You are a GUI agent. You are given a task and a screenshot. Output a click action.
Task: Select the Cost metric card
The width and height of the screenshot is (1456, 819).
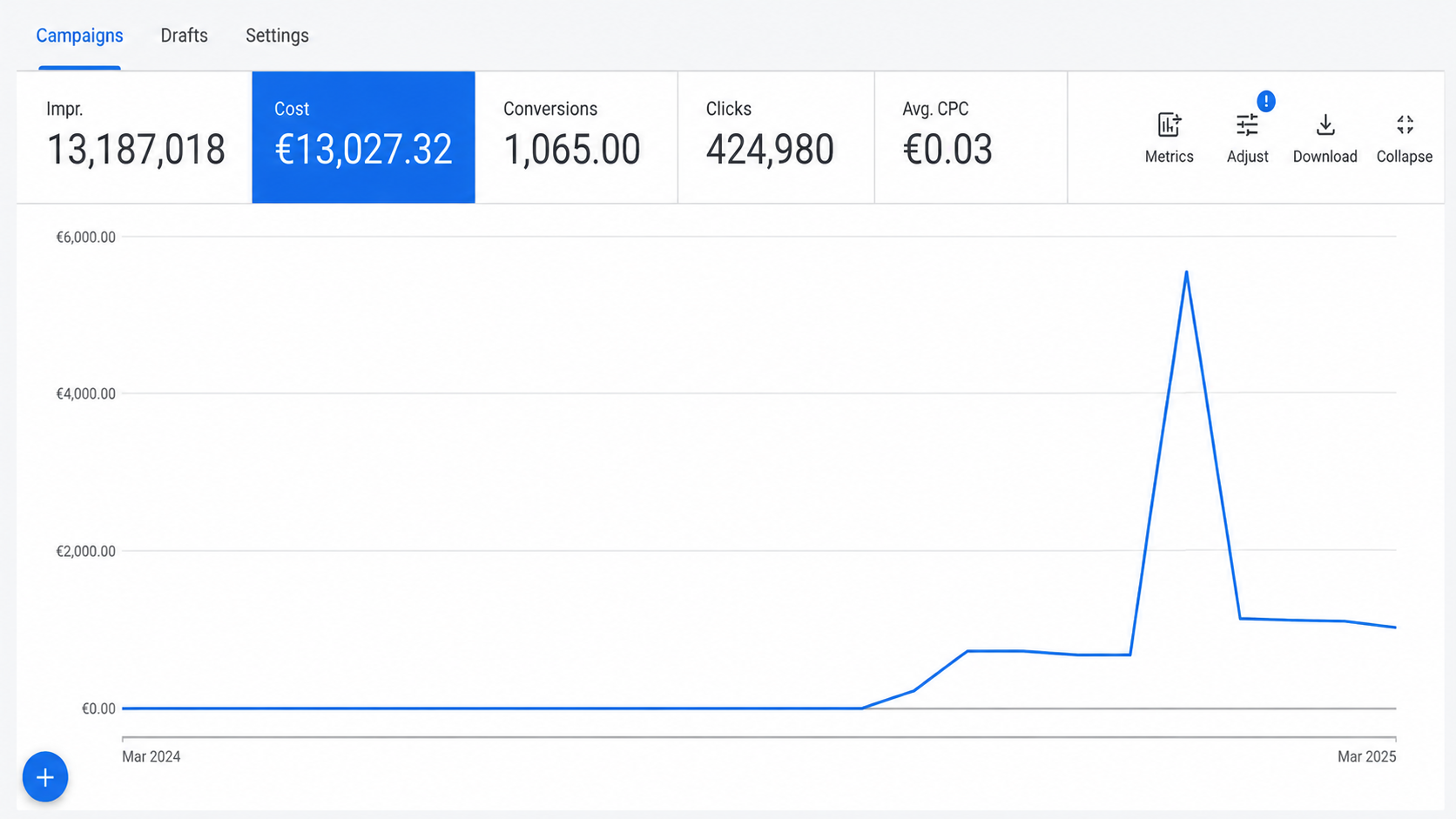pyautogui.click(x=363, y=138)
